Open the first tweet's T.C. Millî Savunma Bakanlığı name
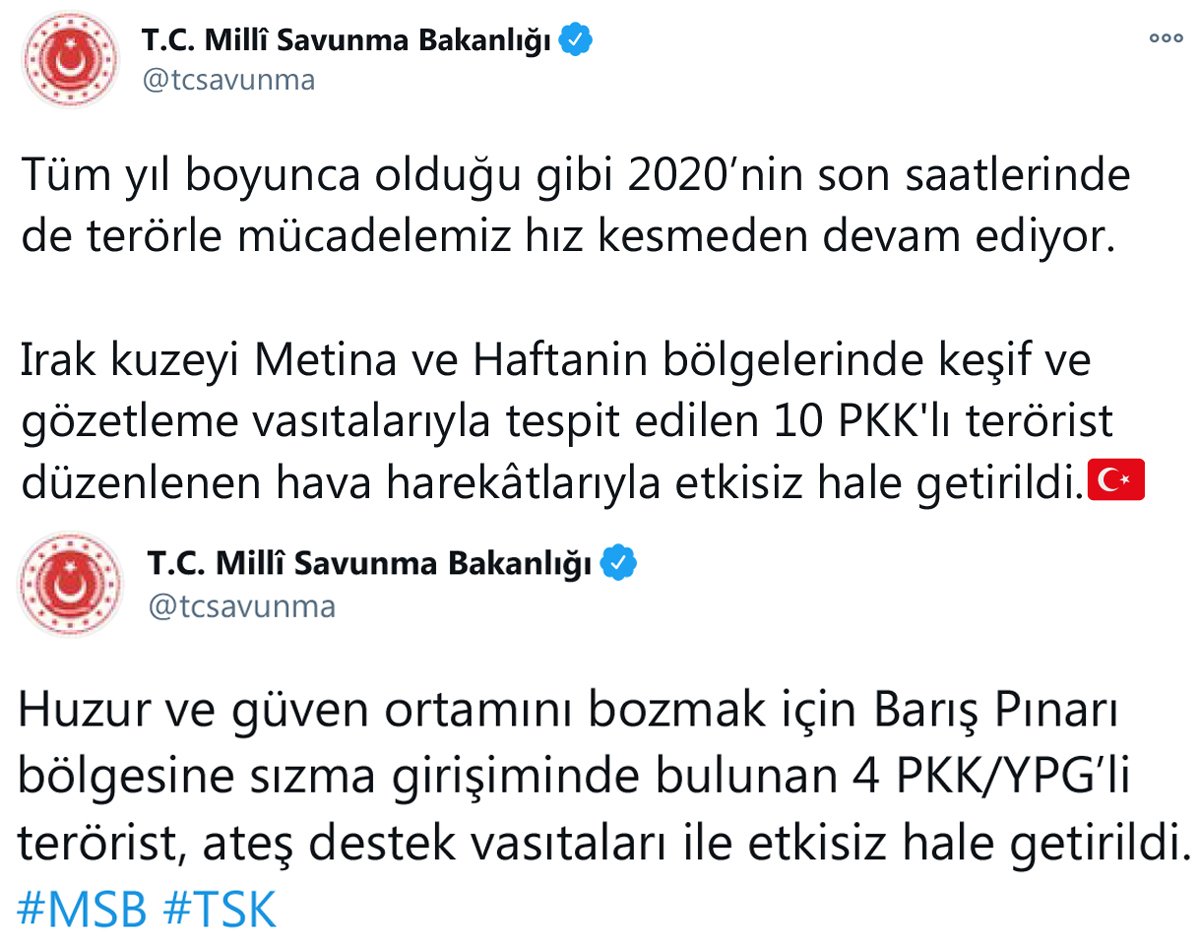Screen dimensions: 1200x946 point(348,41)
